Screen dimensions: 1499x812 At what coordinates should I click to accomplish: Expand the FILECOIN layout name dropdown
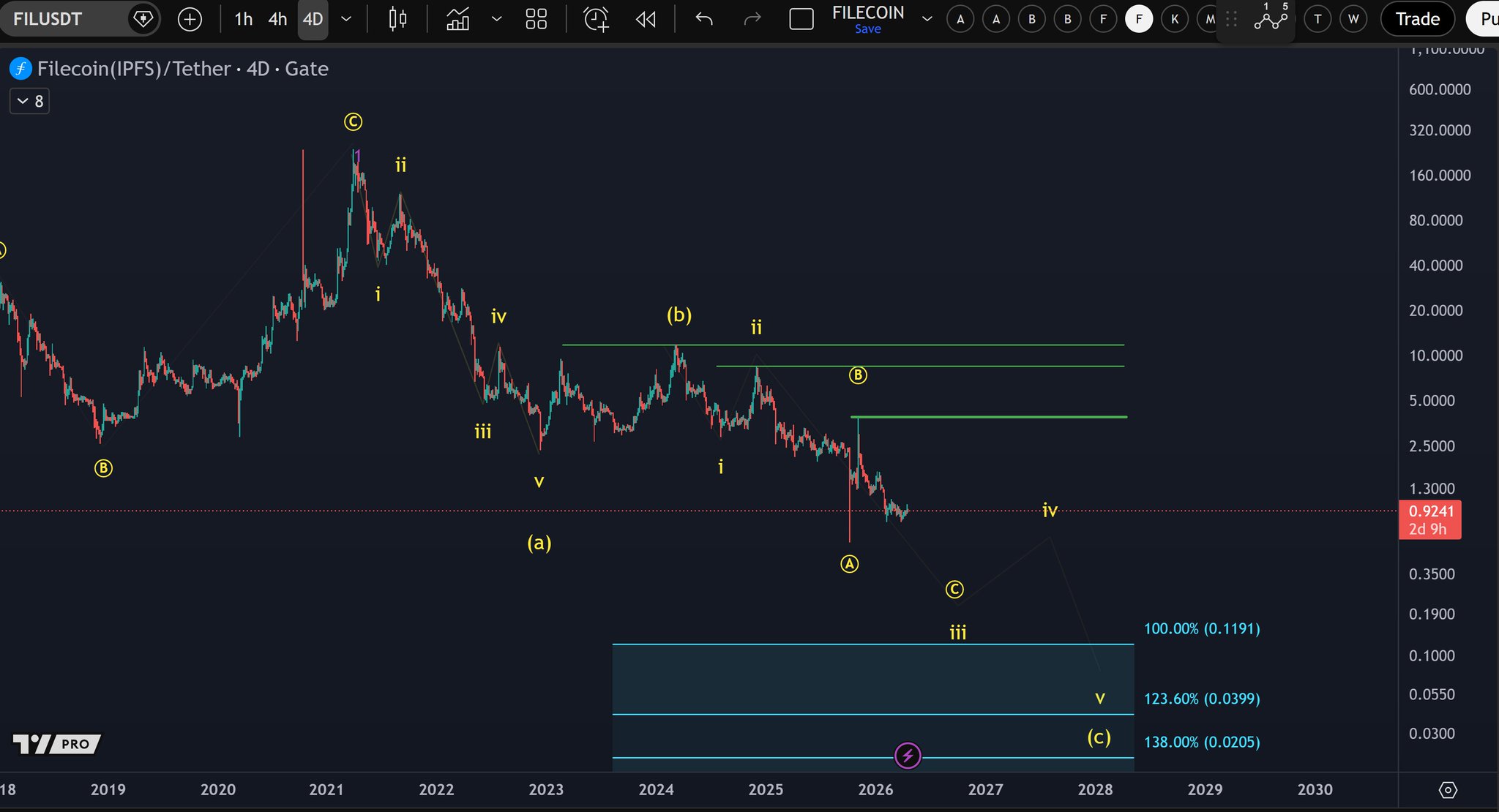pyautogui.click(x=927, y=19)
